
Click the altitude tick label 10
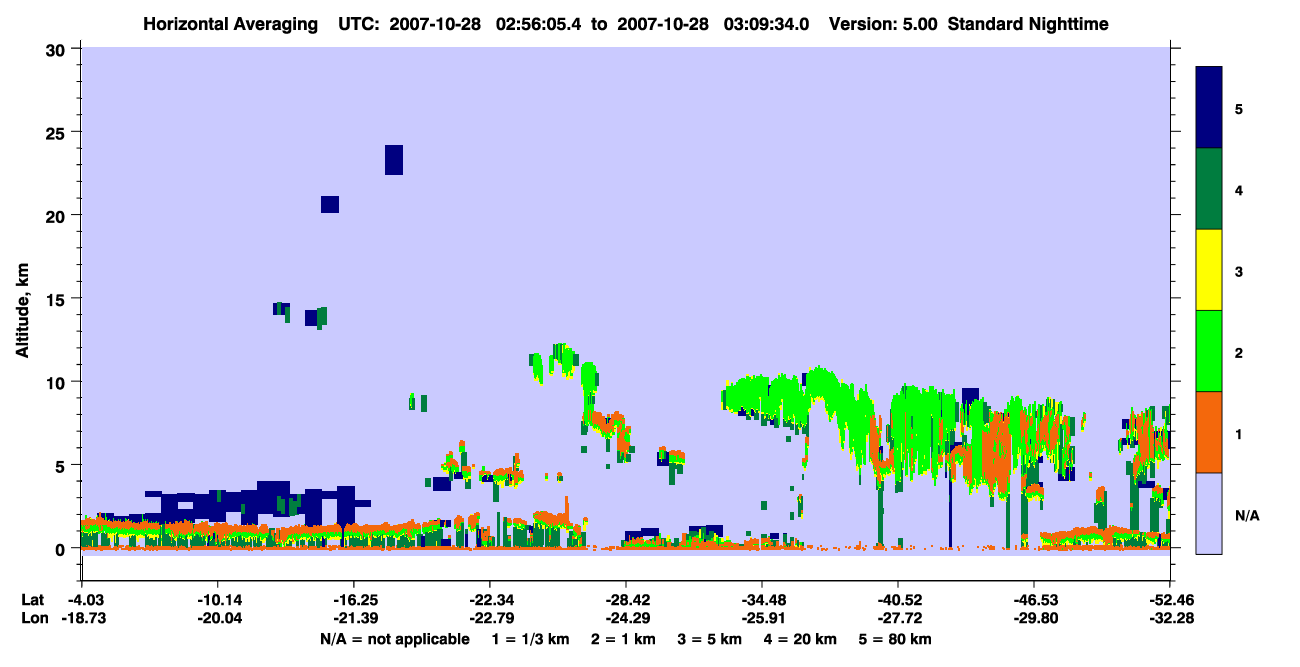click(x=58, y=382)
